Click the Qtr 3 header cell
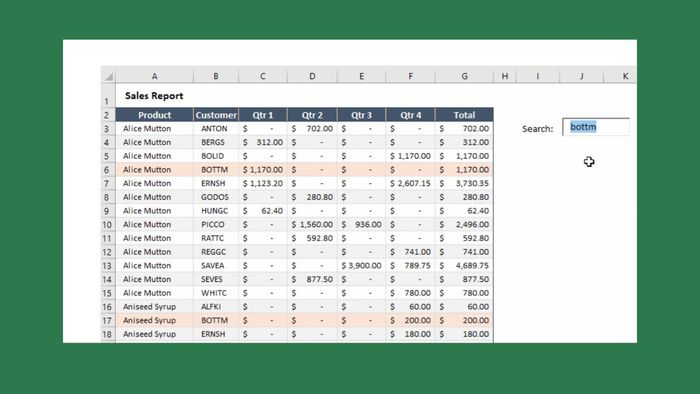Image resolution: width=700 pixels, height=394 pixels. 361,115
